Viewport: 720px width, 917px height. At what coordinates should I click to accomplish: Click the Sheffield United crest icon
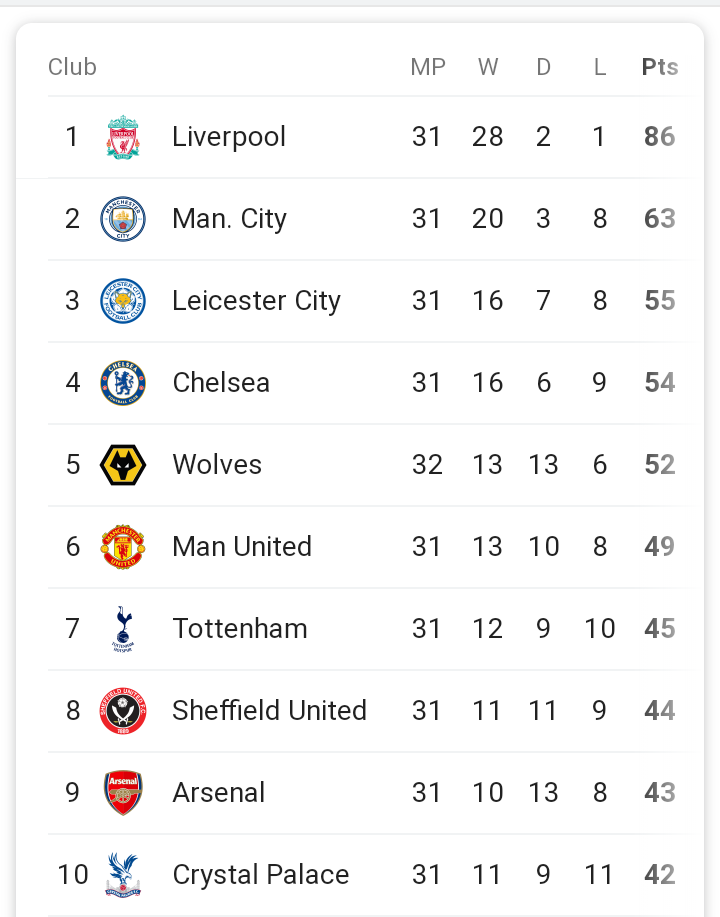[123, 711]
